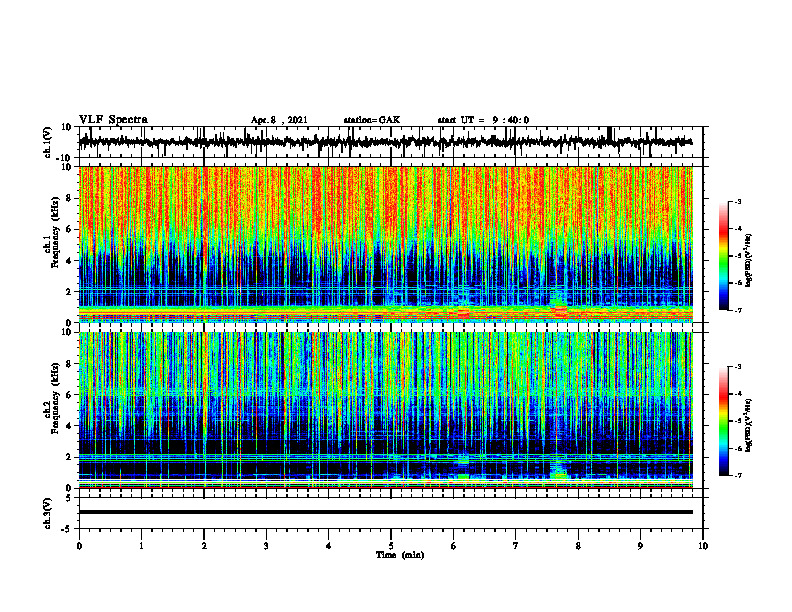Select the "Time (min)" x-axis title
This screenshot has height=612, width=792.
point(400,555)
